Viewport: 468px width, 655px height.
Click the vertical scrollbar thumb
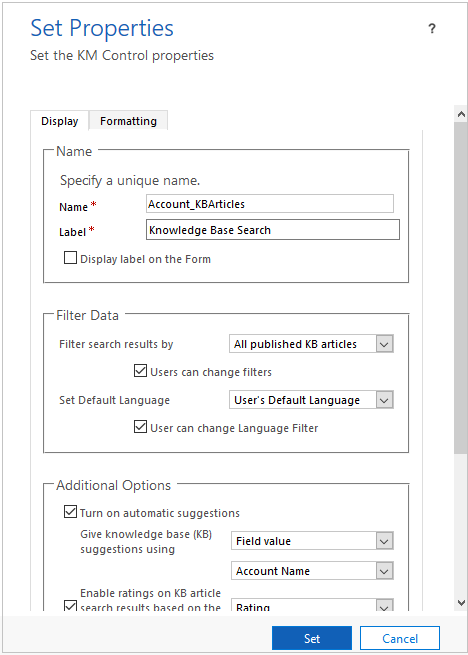[x=461, y=287]
